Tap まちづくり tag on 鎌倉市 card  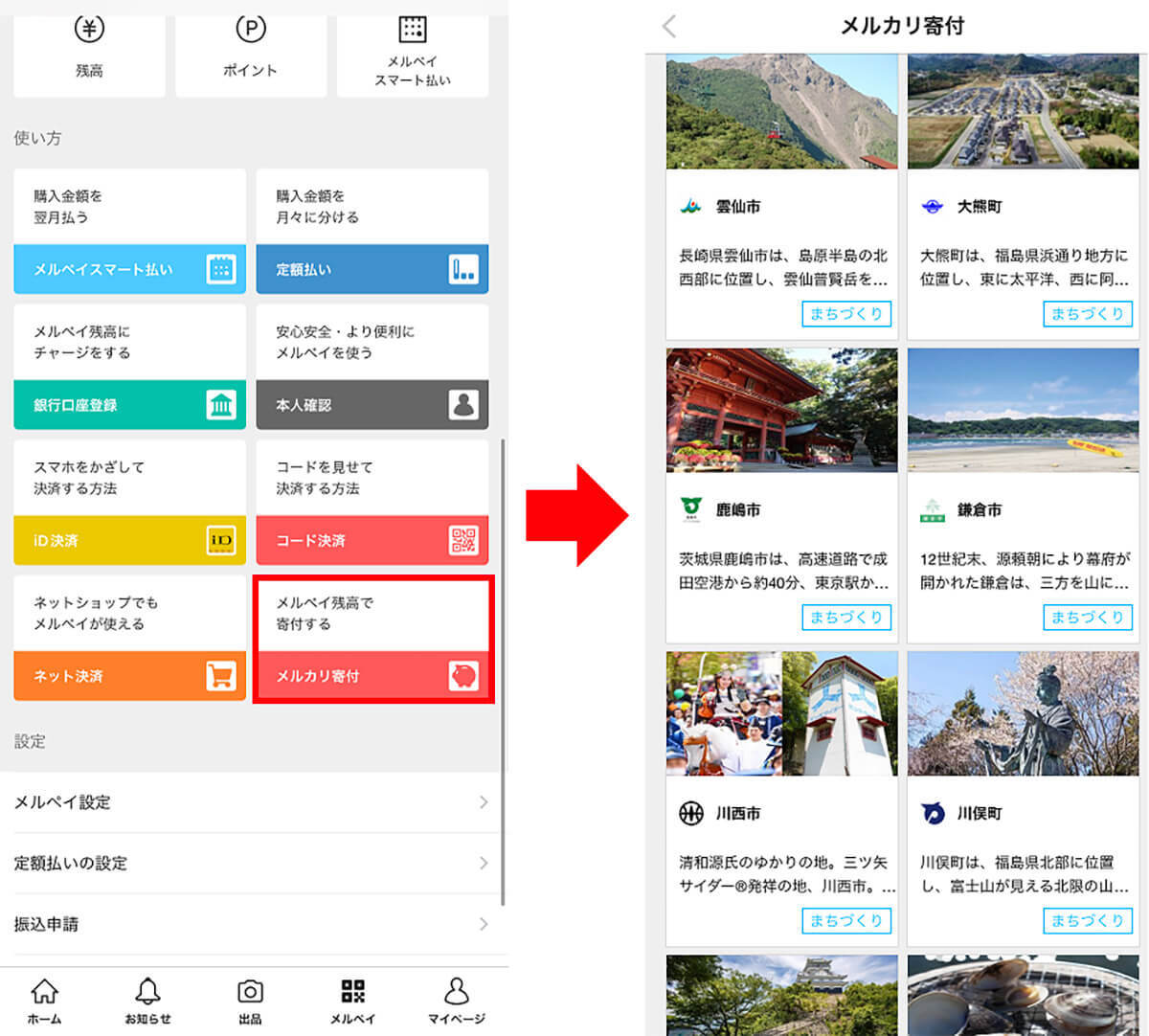tap(1088, 617)
